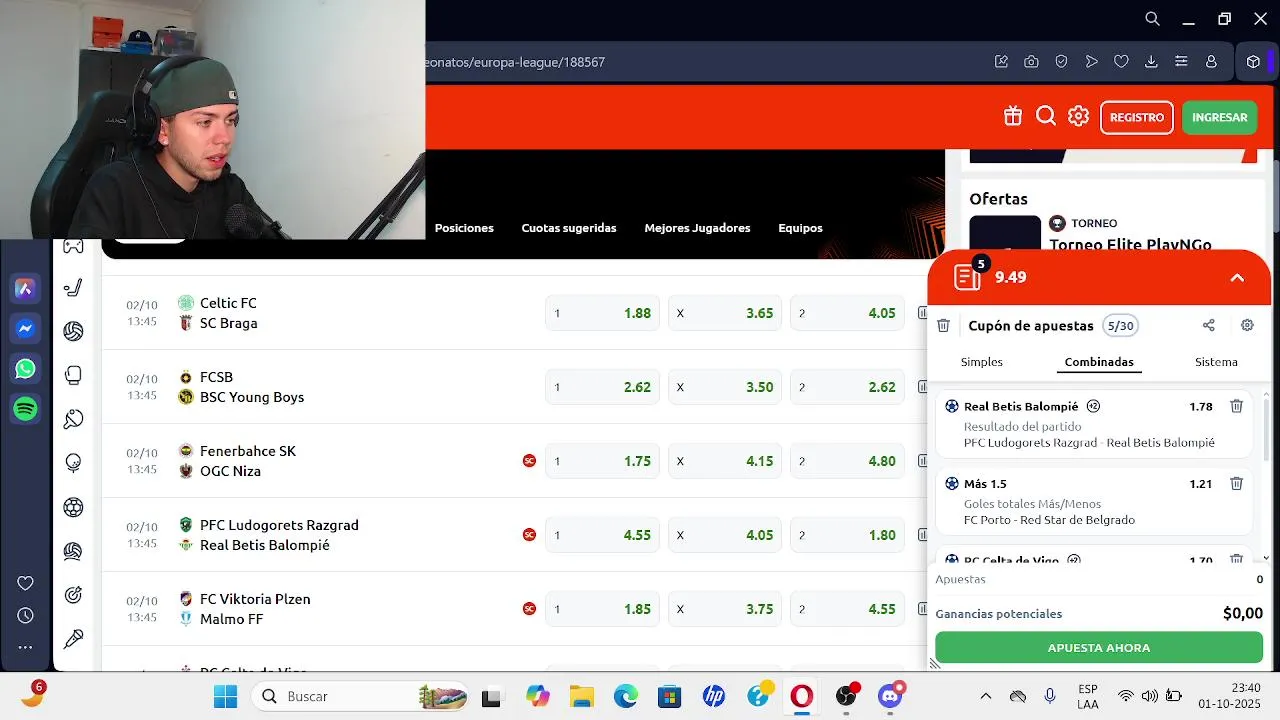Open Discord from taskbar
The image size is (1280, 720).
890,696
